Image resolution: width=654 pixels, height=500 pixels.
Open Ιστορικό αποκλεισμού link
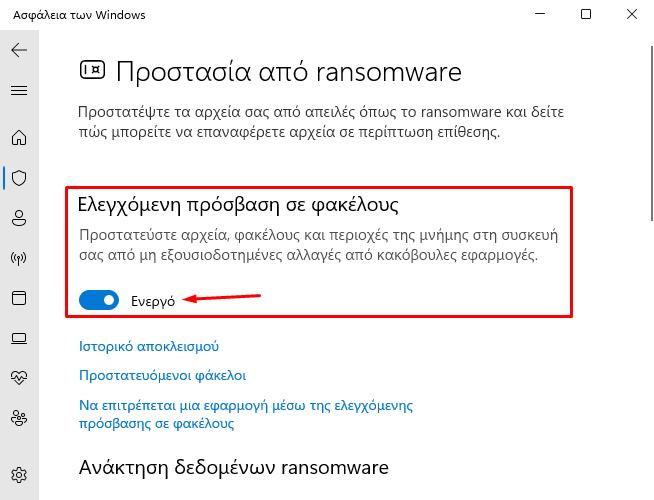coord(149,347)
